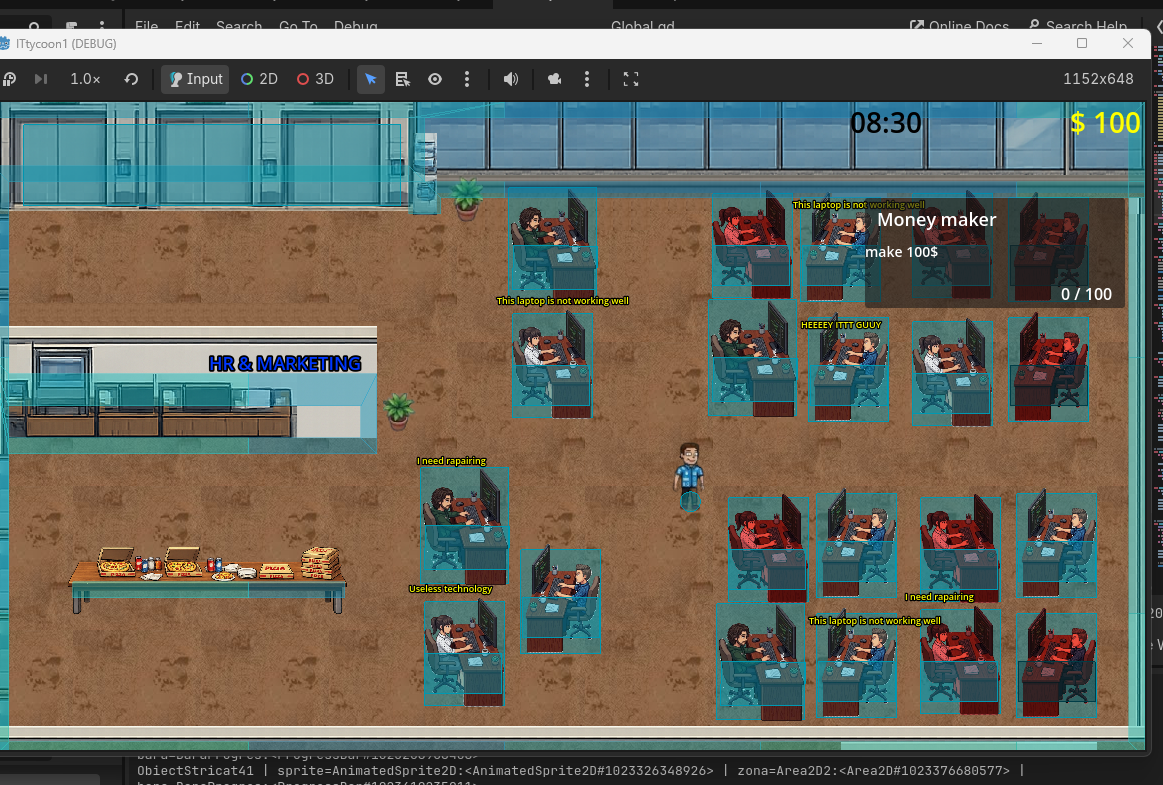Toggle the Input mode button
Viewport: 1163px width, 785px height.
tap(196, 79)
